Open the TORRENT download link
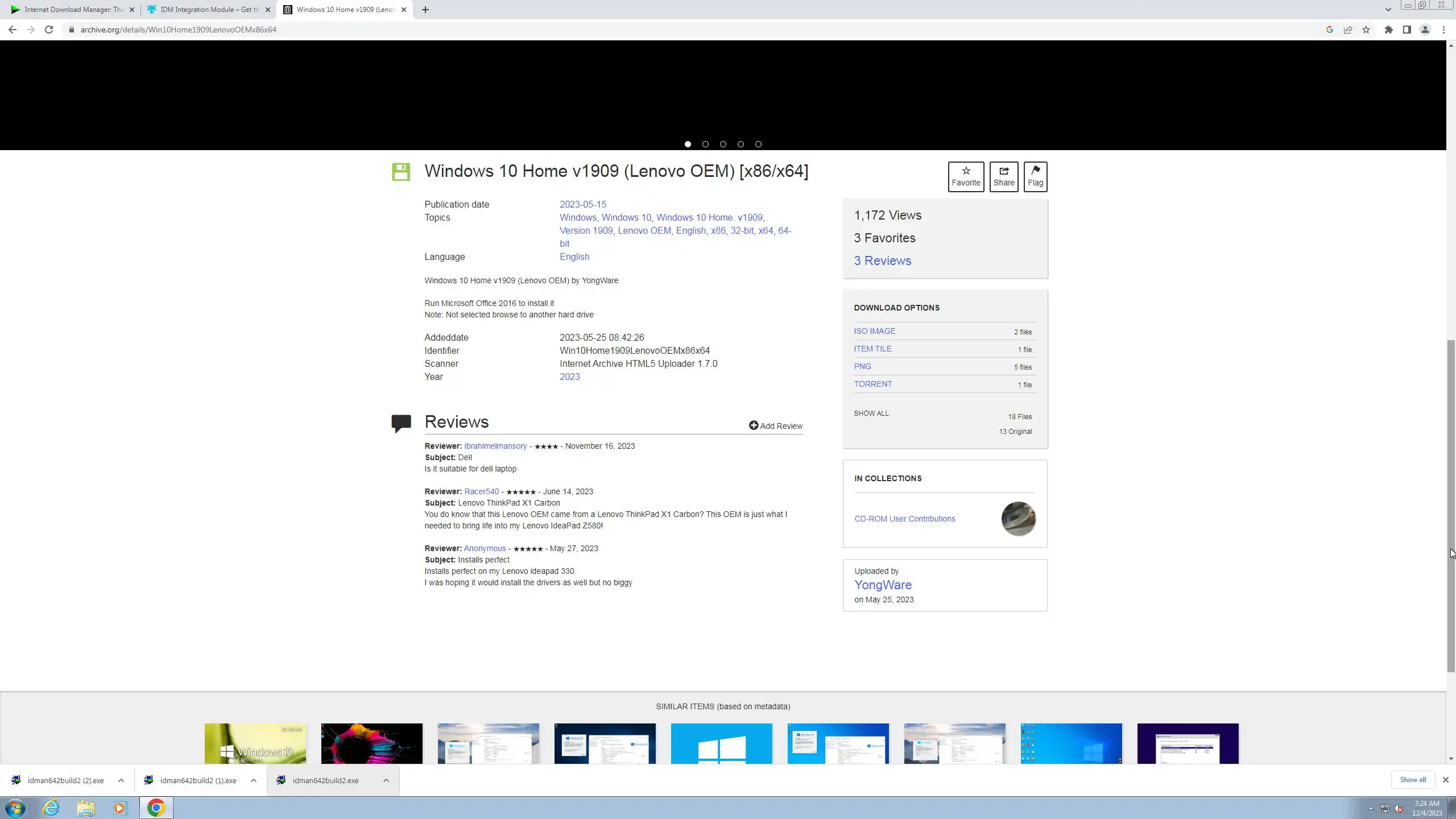 pyautogui.click(x=872, y=384)
